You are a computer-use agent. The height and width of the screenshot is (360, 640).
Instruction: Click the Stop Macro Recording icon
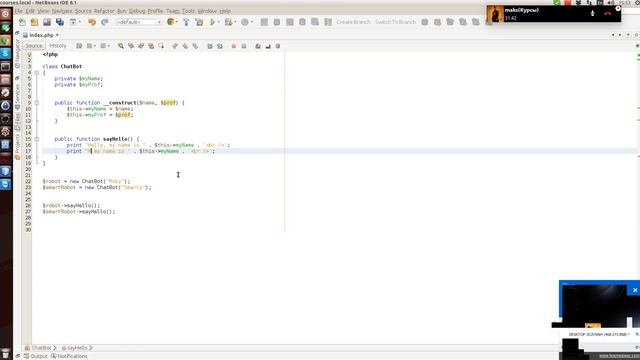244,46
